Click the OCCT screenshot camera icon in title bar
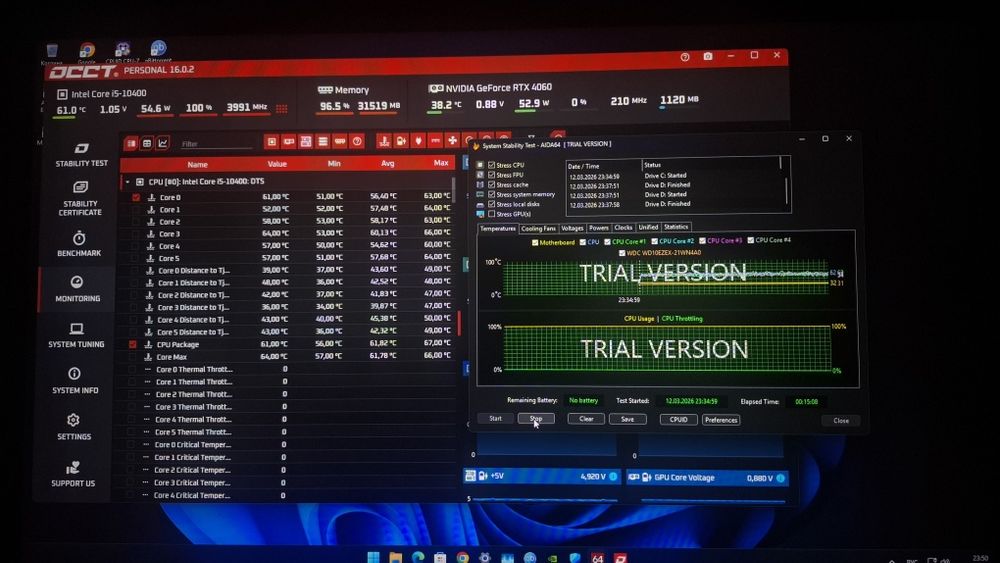This screenshot has width=1000, height=563. (x=708, y=56)
